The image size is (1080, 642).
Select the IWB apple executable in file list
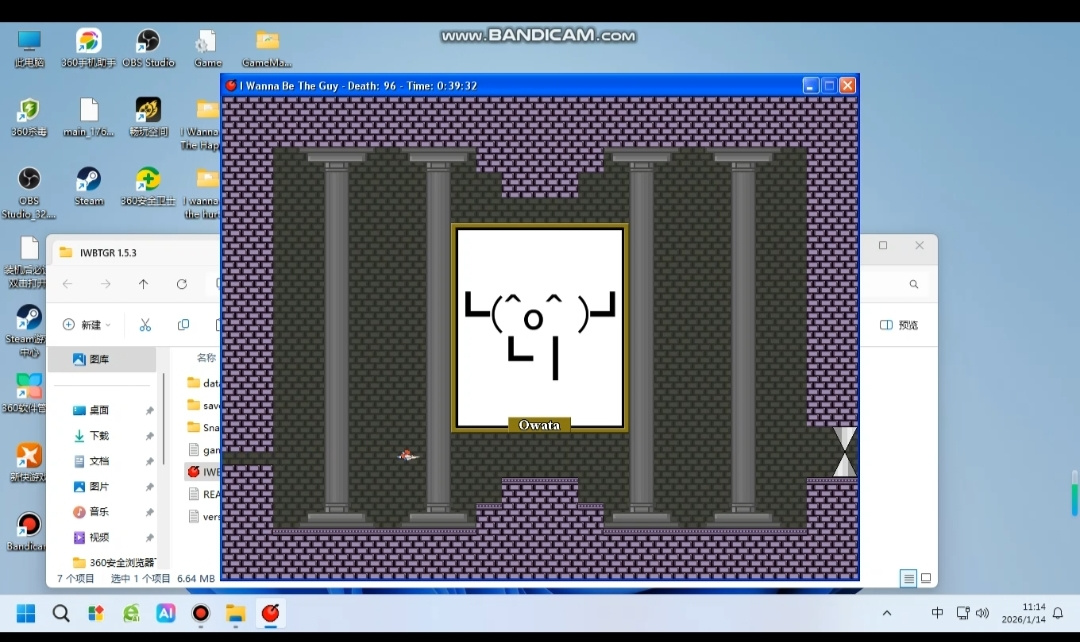tap(203, 472)
